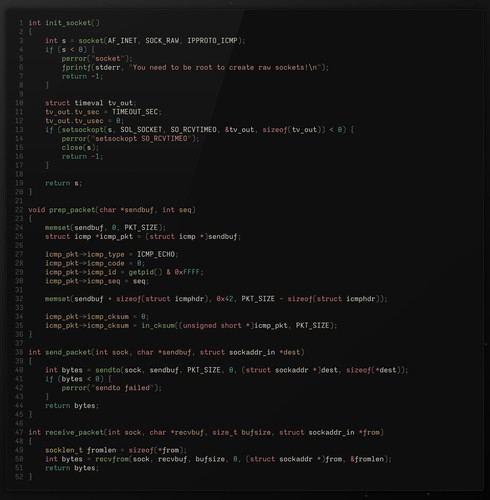Click the function name init_socket on line 1
Screen dimensions: 490x500
tap(68, 23)
